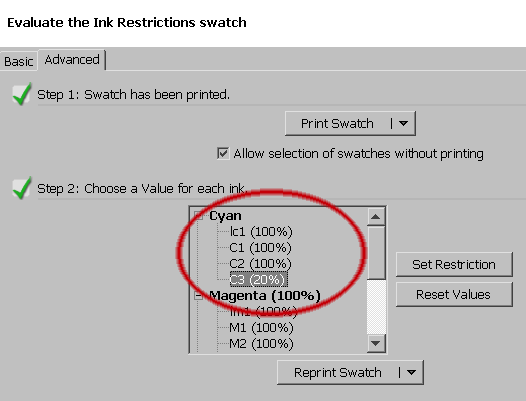This screenshot has height=401, width=526.
Task: Collapse the Cyan tree node
Action: point(199,216)
